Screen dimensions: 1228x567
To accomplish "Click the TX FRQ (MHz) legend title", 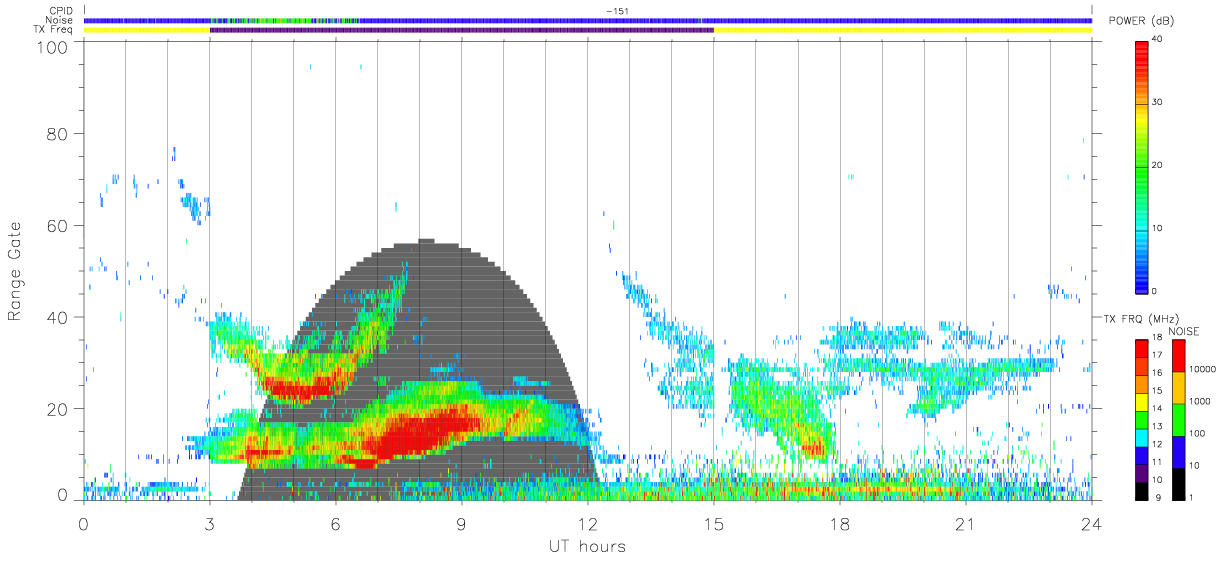I will click(x=1139, y=319).
